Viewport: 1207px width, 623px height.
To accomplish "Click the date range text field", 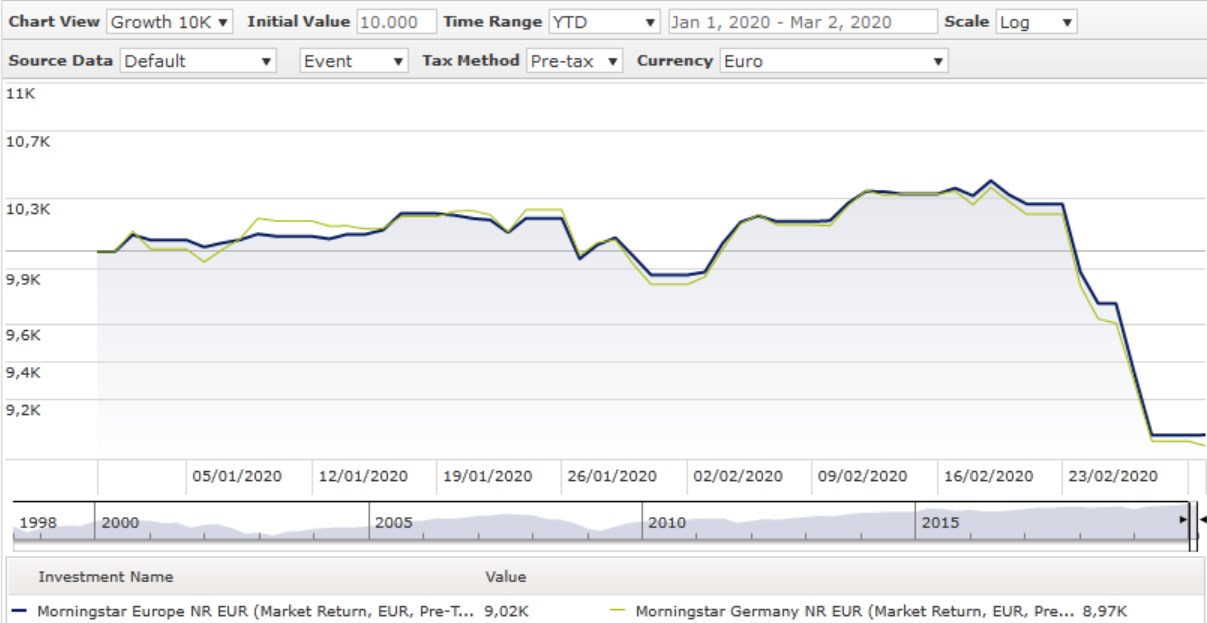I will point(802,22).
